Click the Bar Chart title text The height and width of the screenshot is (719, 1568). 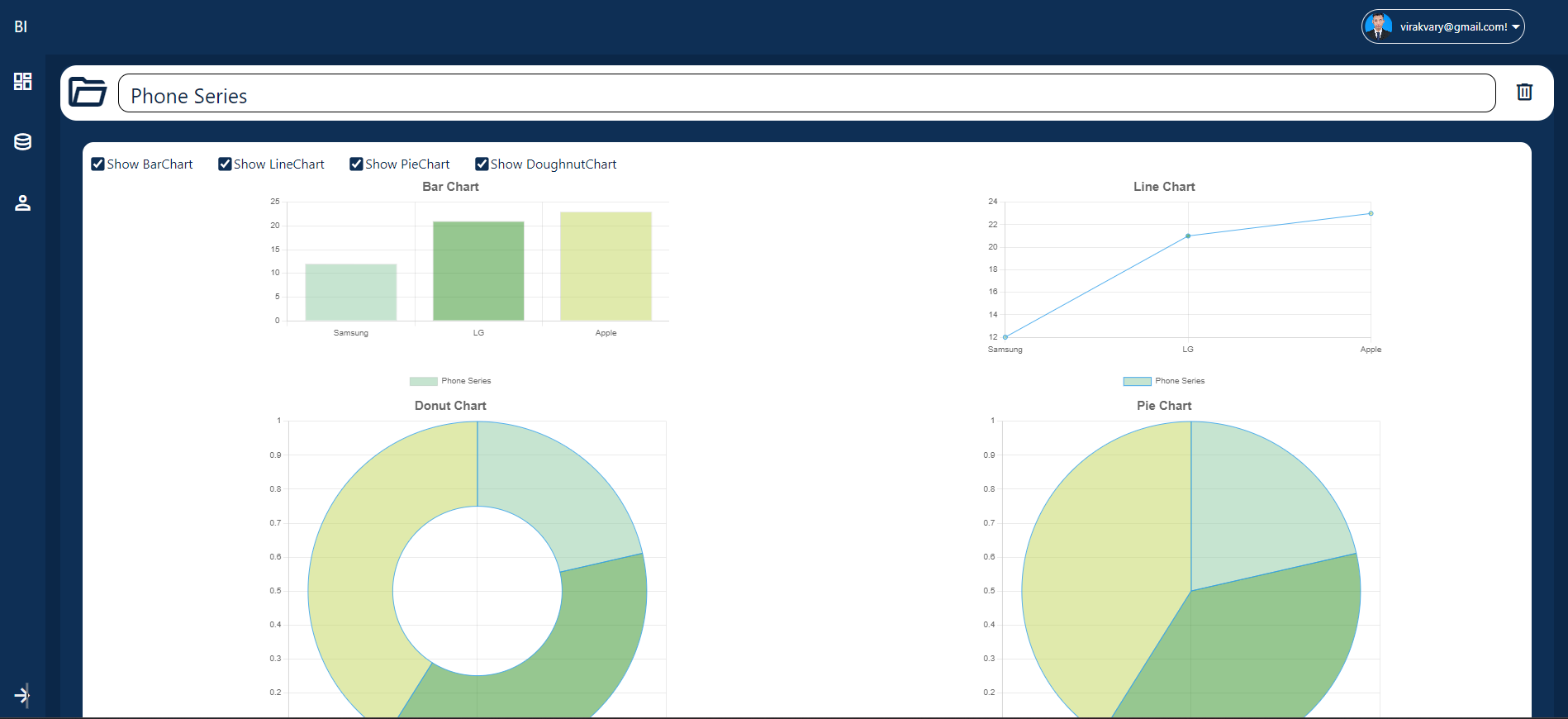click(450, 187)
